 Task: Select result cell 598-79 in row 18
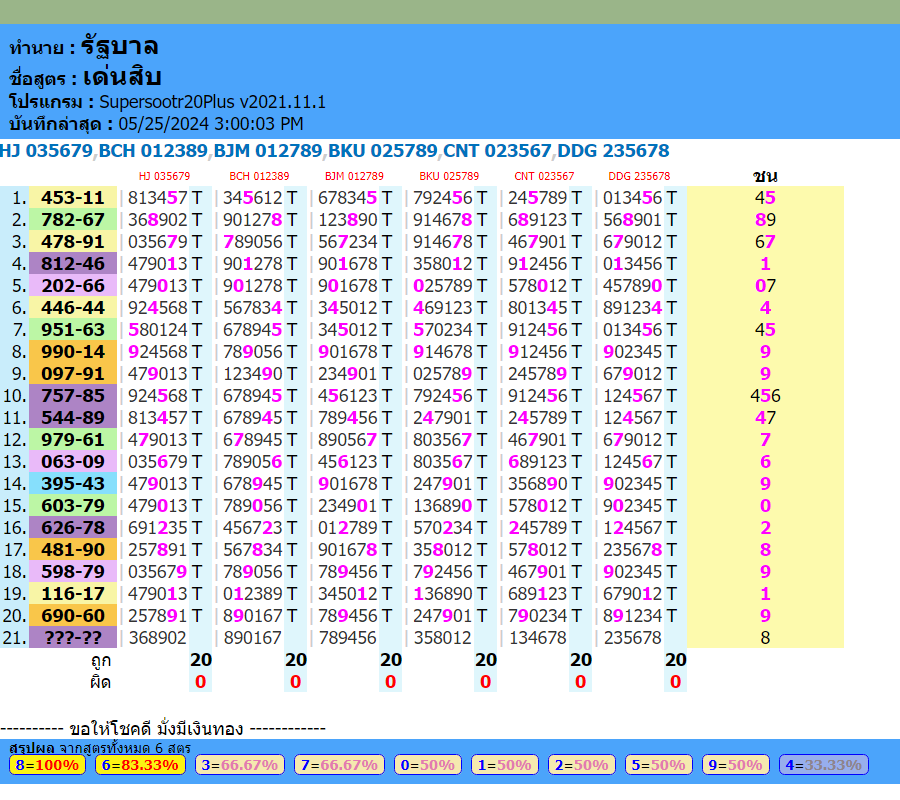point(73,572)
